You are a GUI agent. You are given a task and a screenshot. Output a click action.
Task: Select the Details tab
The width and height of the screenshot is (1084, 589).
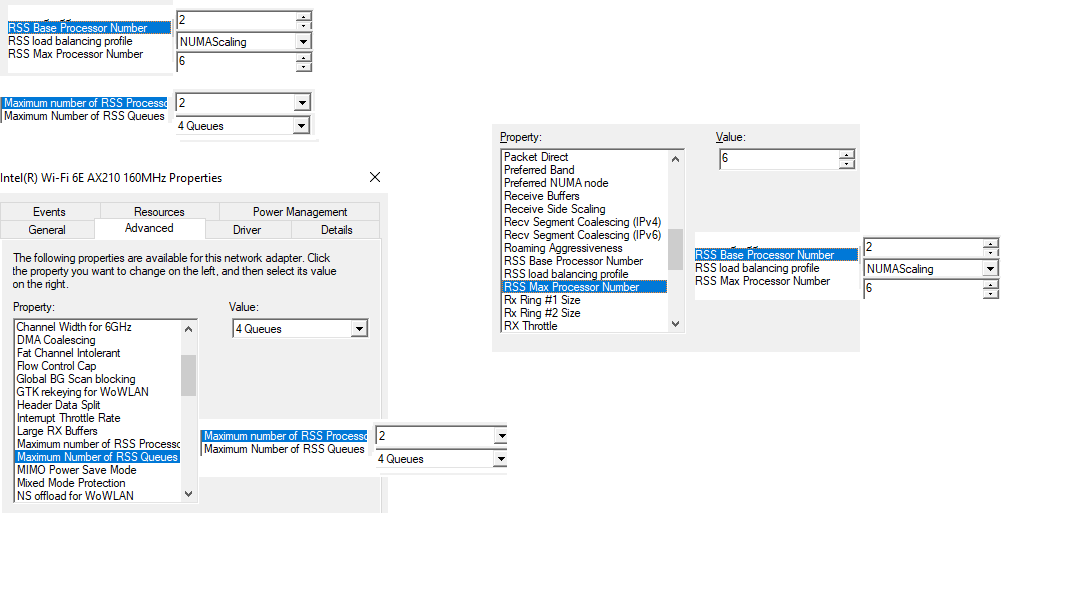click(337, 230)
